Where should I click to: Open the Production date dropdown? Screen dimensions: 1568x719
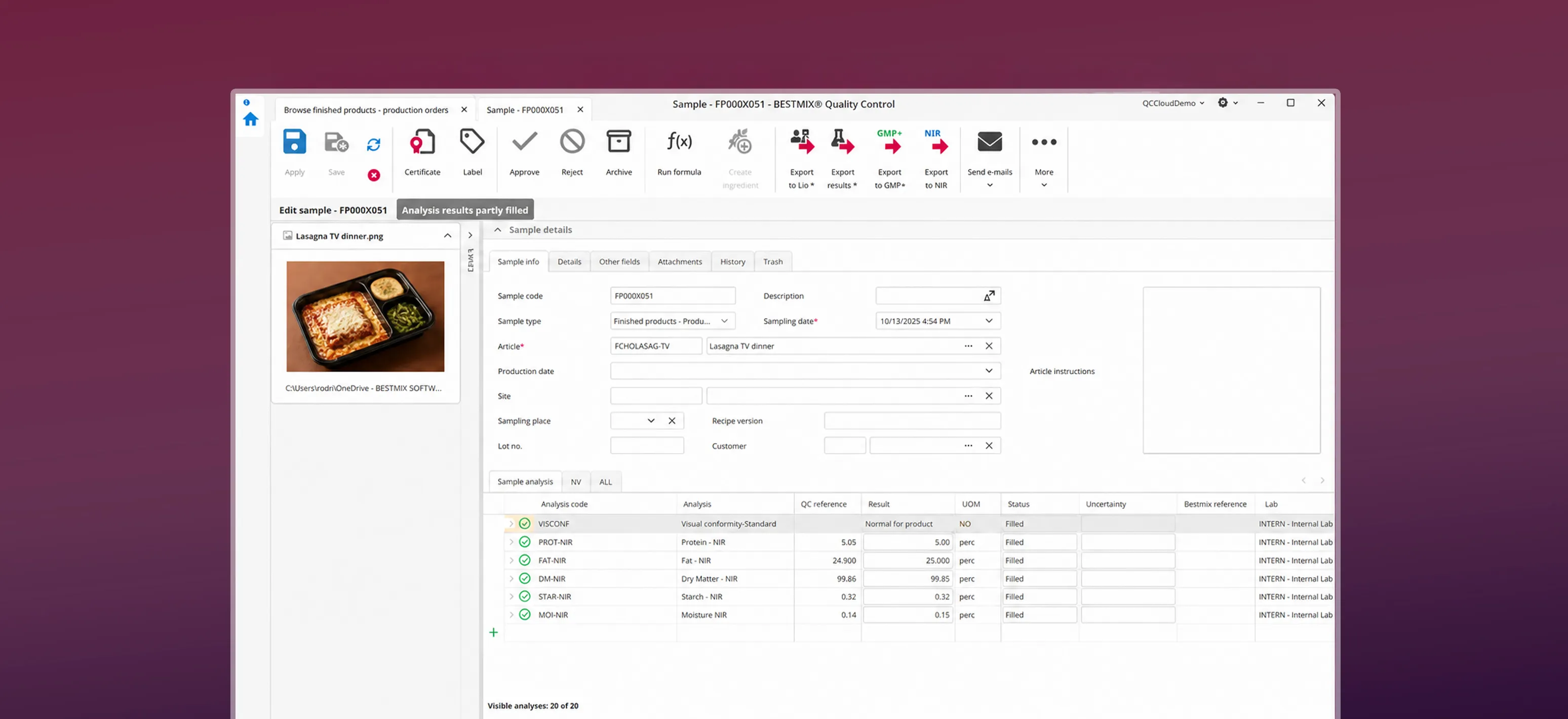[989, 371]
